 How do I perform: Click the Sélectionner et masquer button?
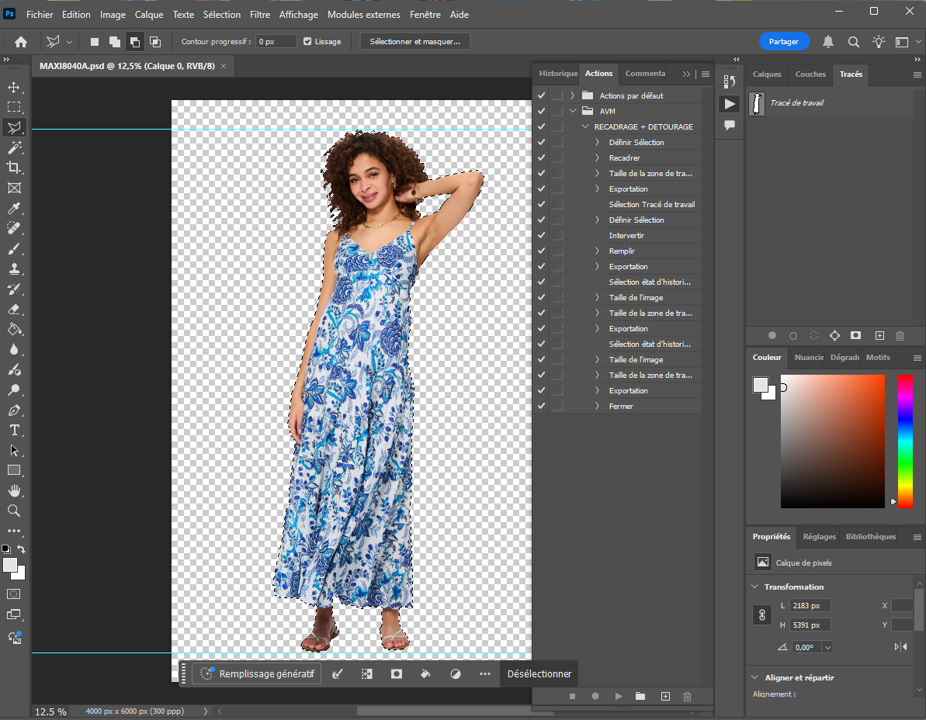pos(415,42)
